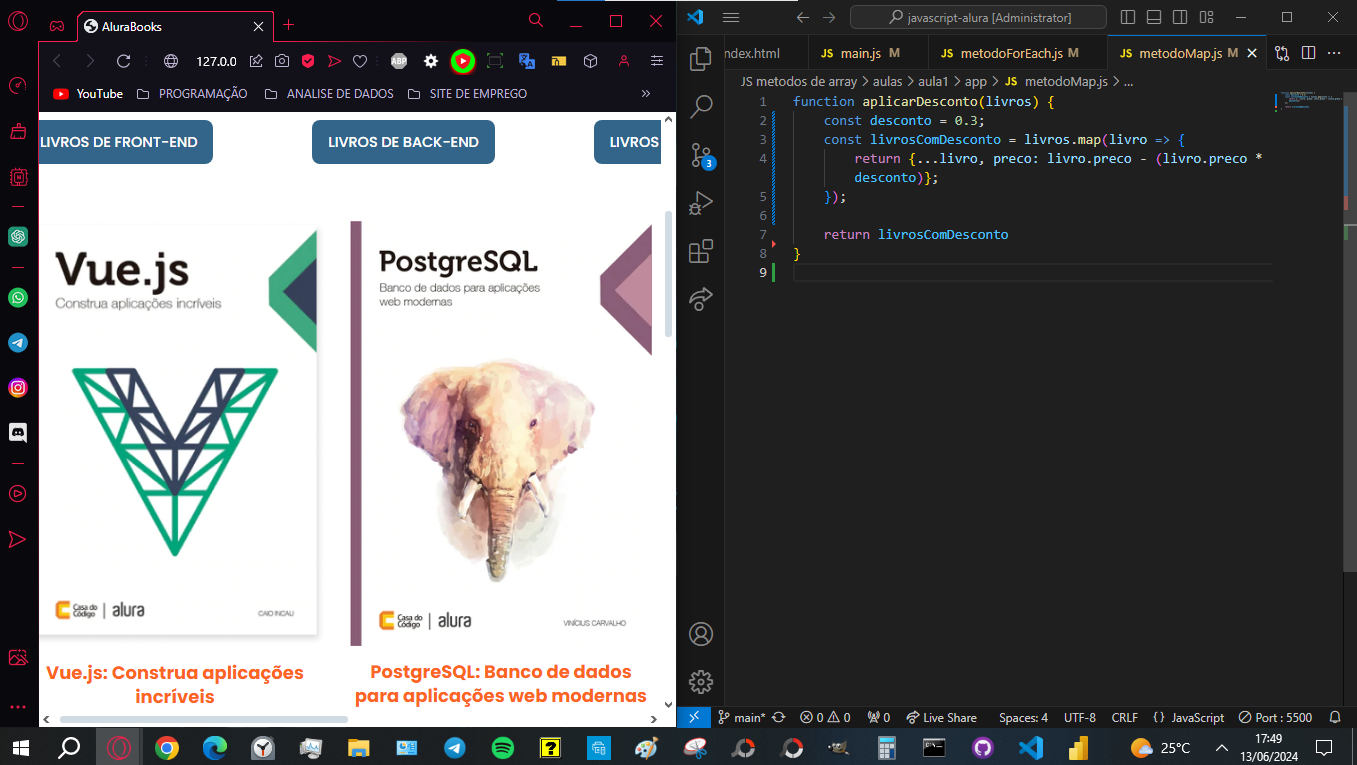This screenshot has width=1357, height=765.
Task: Click the 'JS metodos de array' breadcrumb
Action: click(x=798, y=82)
